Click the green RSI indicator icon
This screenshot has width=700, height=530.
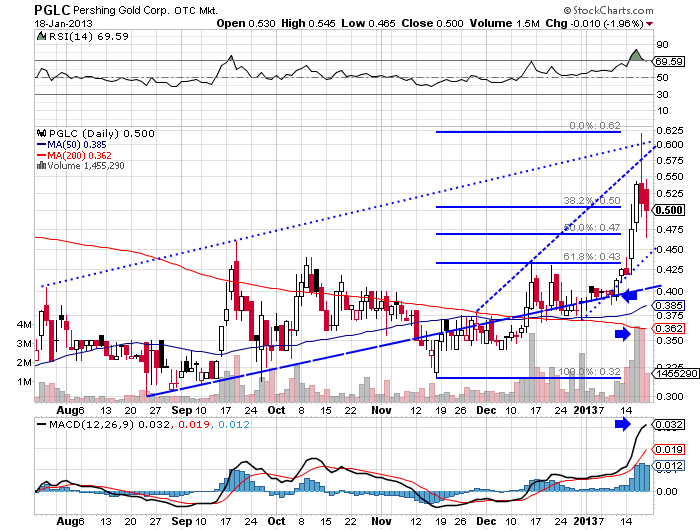pyautogui.click(x=42, y=36)
